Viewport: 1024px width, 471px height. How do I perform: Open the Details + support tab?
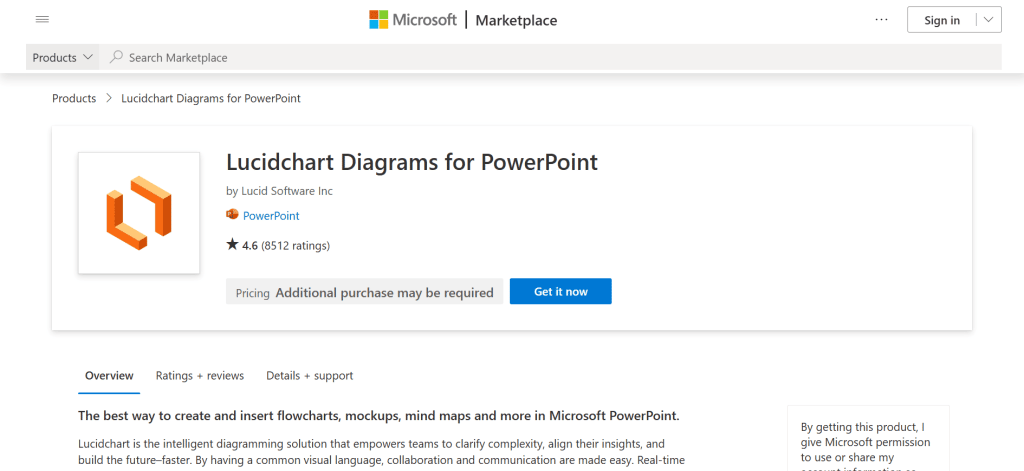pos(309,376)
